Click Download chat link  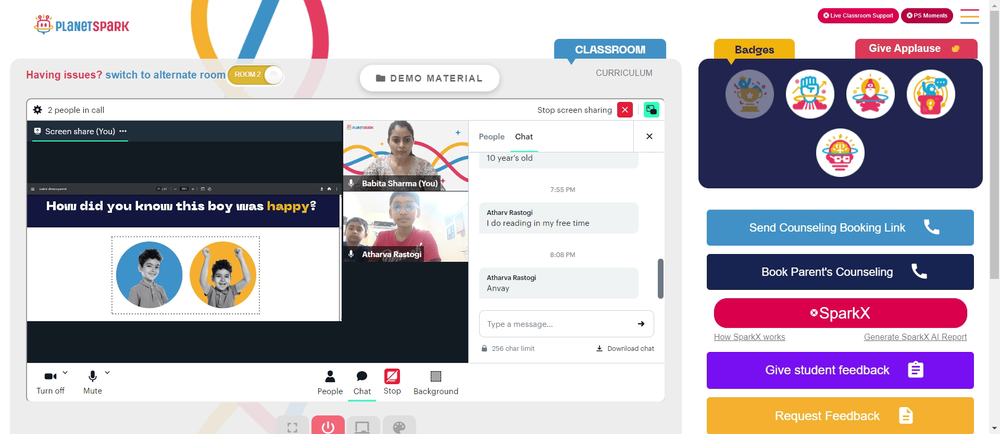pyautogui.click(x=625, y=349)
